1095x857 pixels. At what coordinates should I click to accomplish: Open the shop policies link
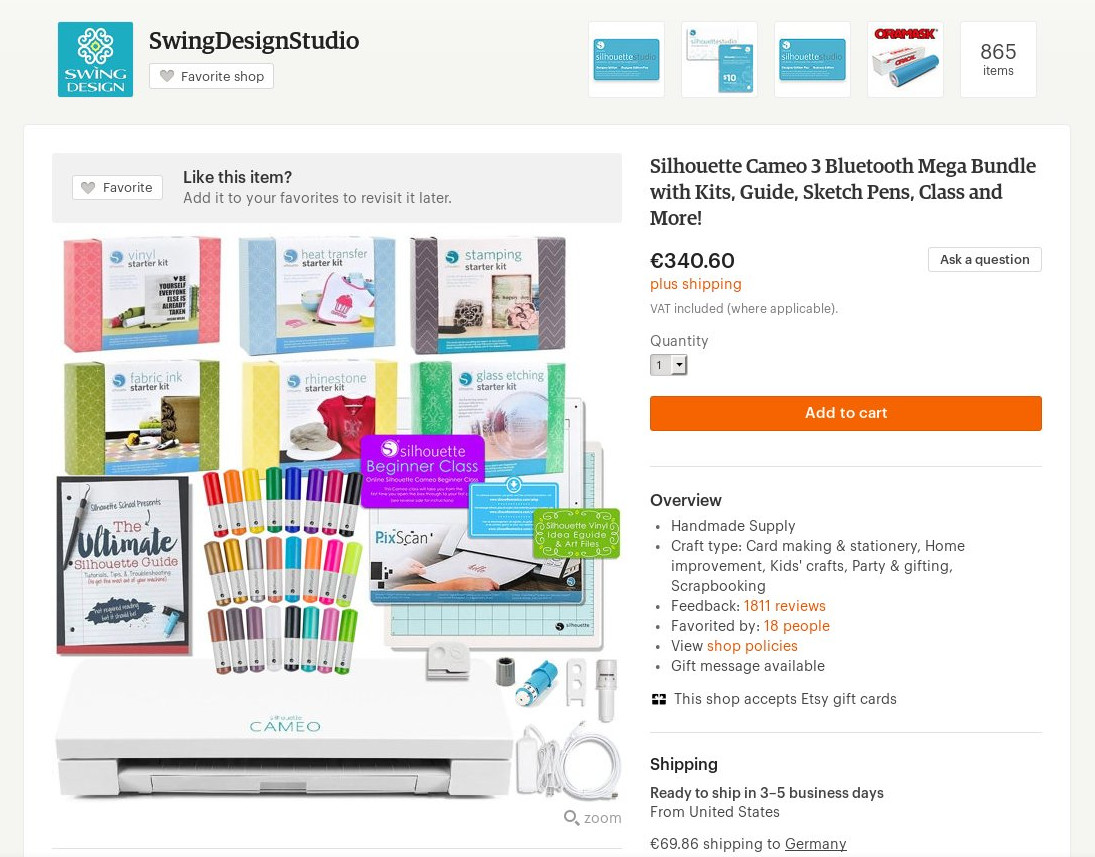752,646
